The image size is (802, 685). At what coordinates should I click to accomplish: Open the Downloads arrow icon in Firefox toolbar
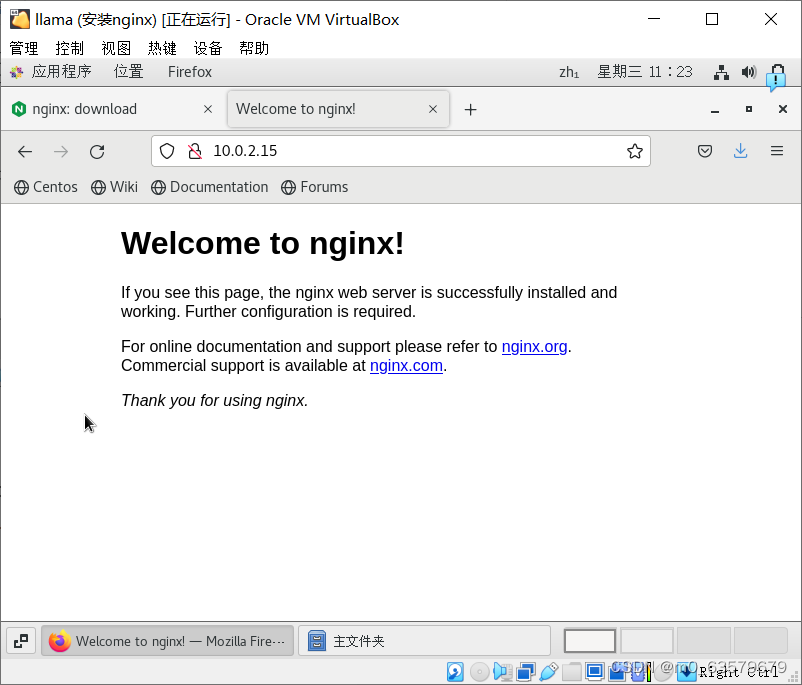pyautogui.click(x=740, y=151)
